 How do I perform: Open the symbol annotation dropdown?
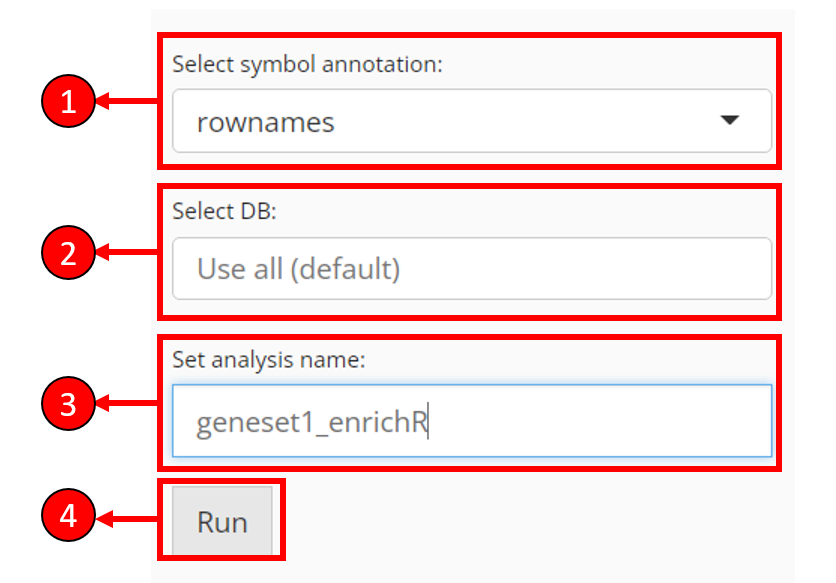point(472,121)
